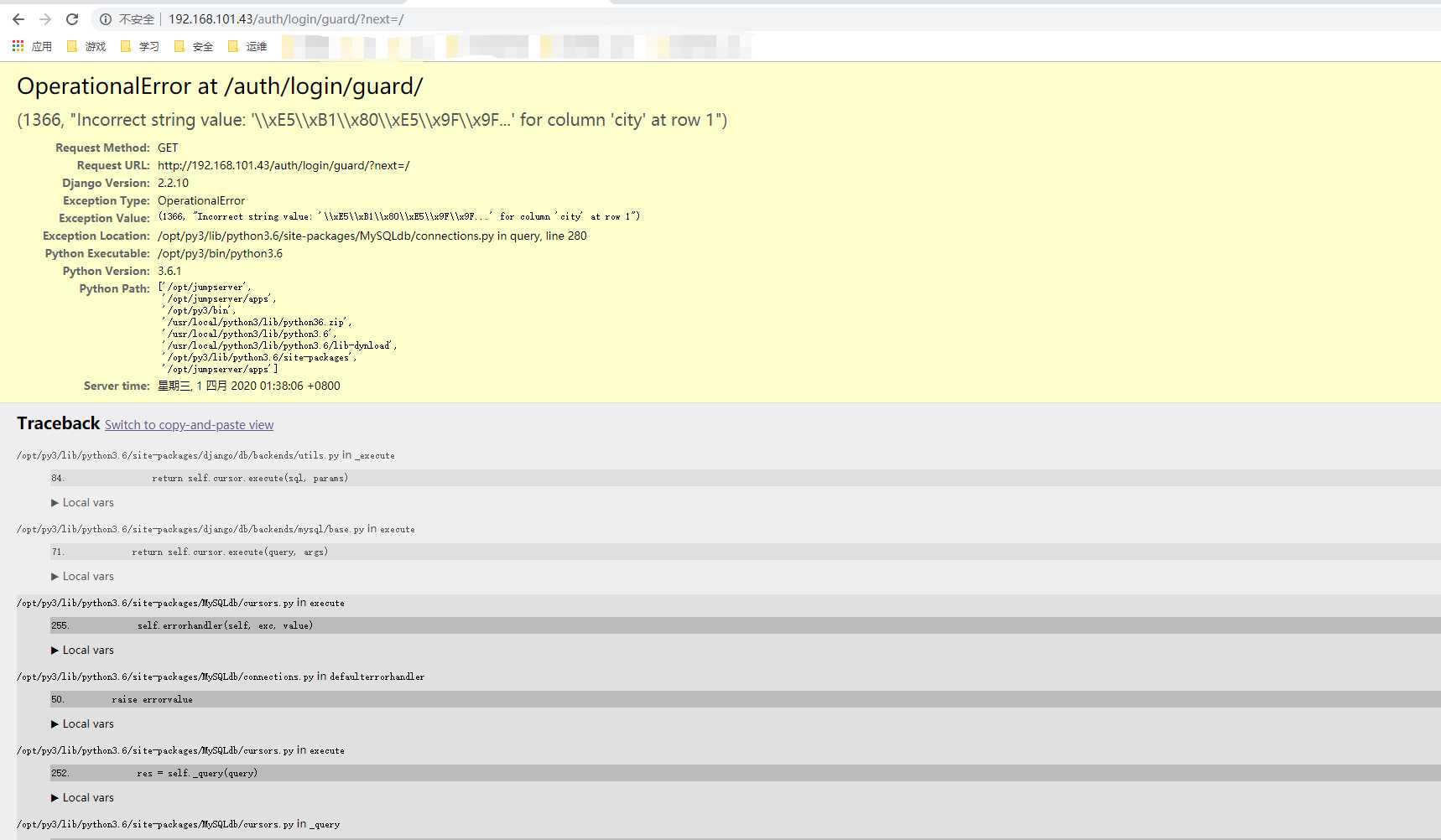Open the 学习 bookmark folder
Screen dimensions: 1441x840
click(140, 46)
